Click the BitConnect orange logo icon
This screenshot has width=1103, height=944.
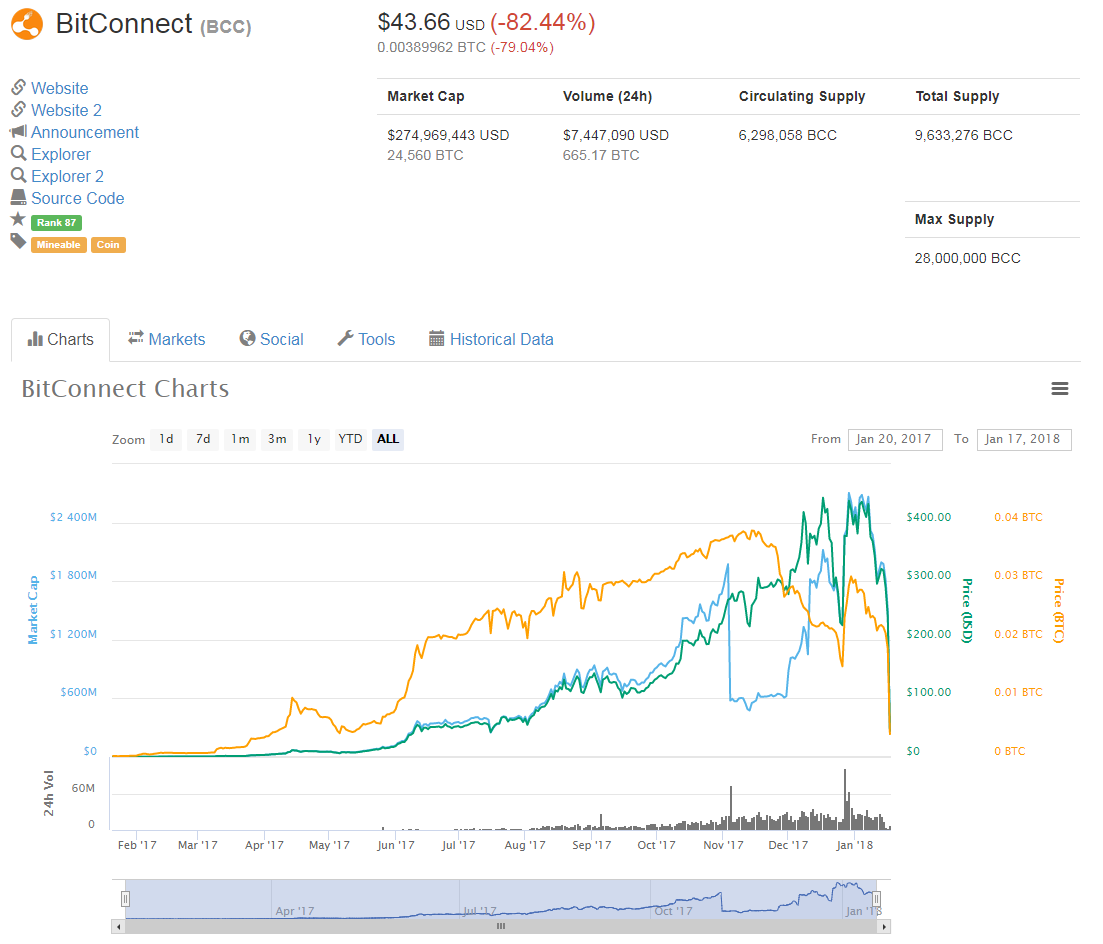point(27,25)
